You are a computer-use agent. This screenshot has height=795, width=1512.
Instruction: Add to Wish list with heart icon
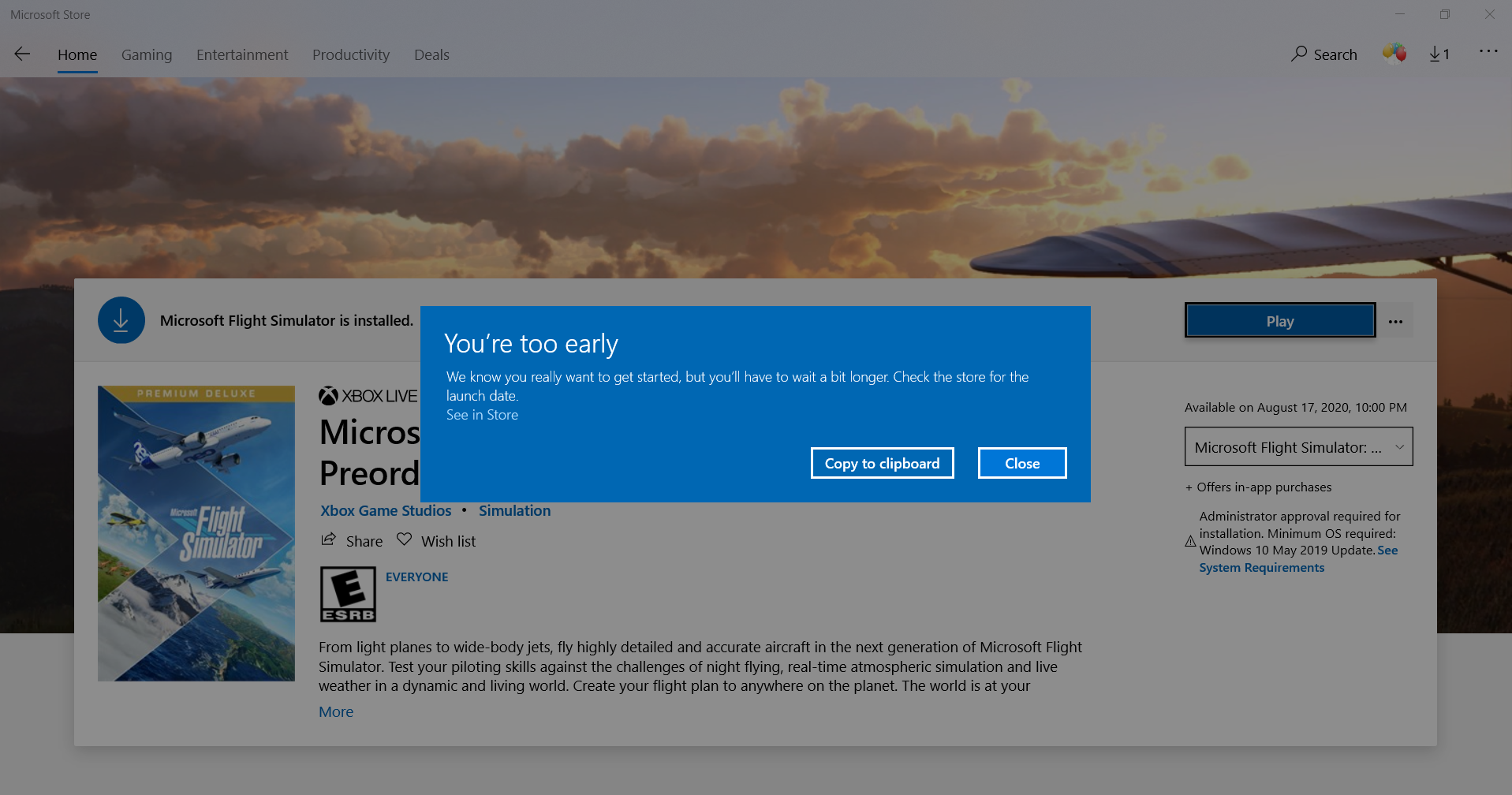tap(436, 541)
